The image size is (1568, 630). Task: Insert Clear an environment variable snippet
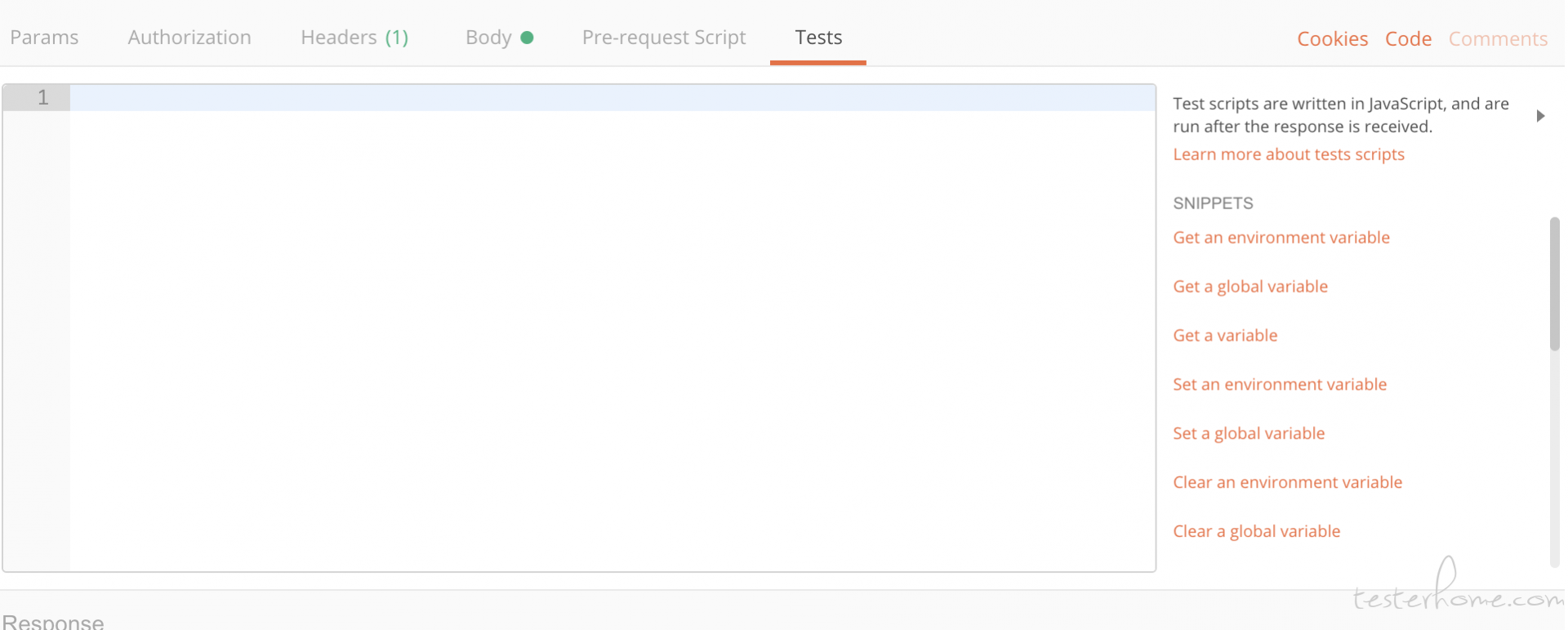(1287, 483)
